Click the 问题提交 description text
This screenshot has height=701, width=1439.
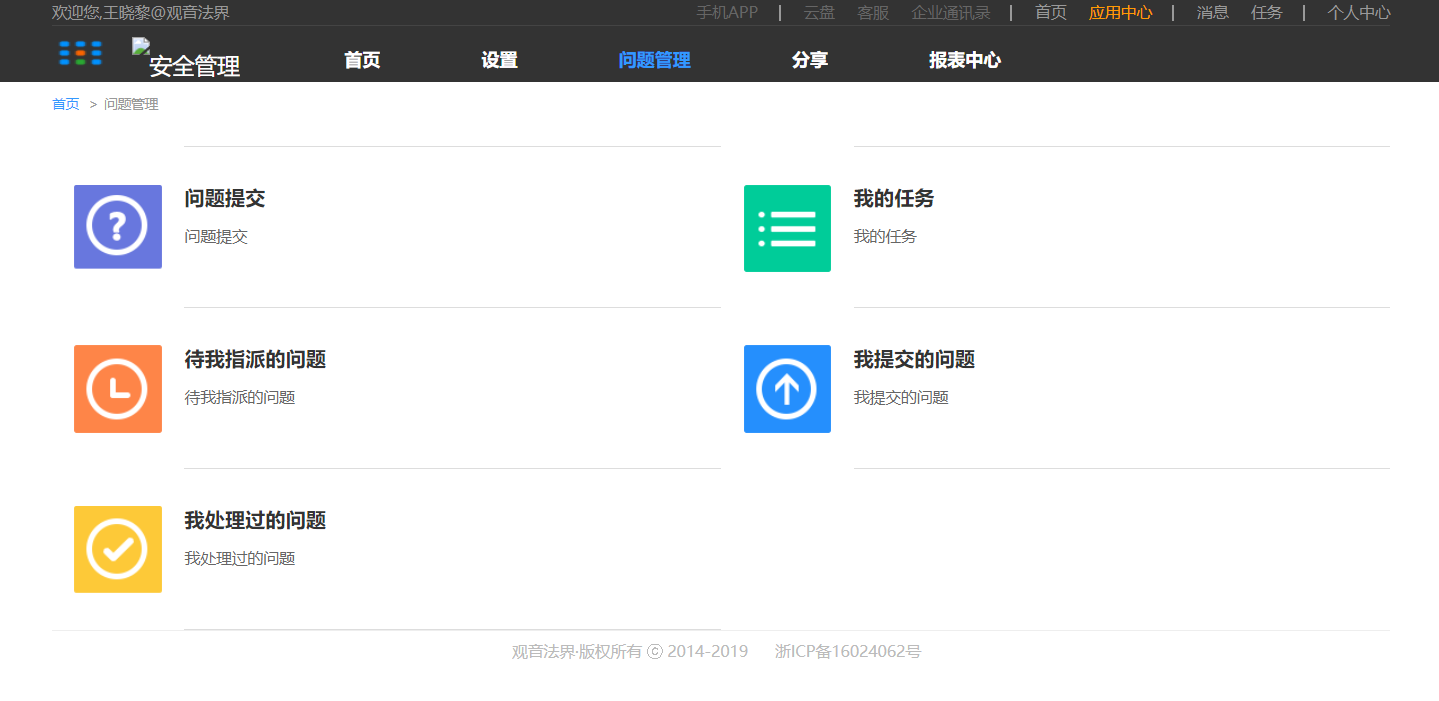click(x=216, y=237)
